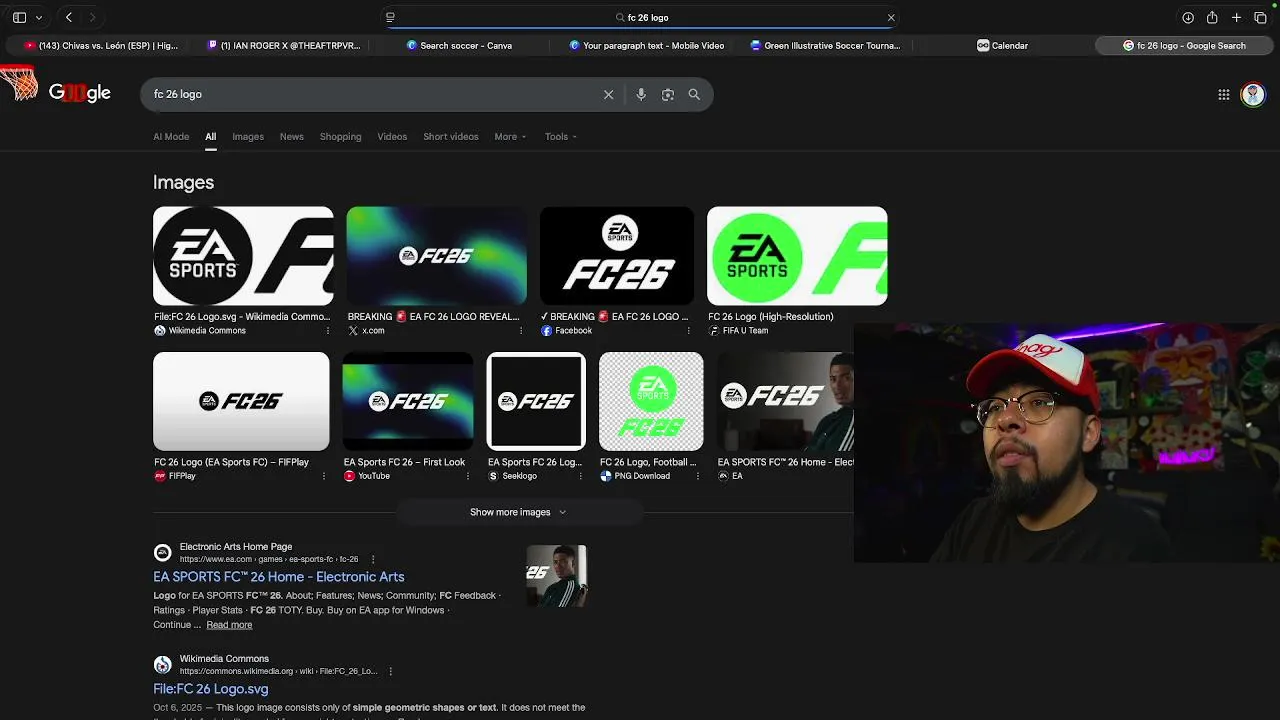Image resolution: width=1280 pixels, height=720 pixels.
Task: Start voice search with microphone icon
Action: 641,94
